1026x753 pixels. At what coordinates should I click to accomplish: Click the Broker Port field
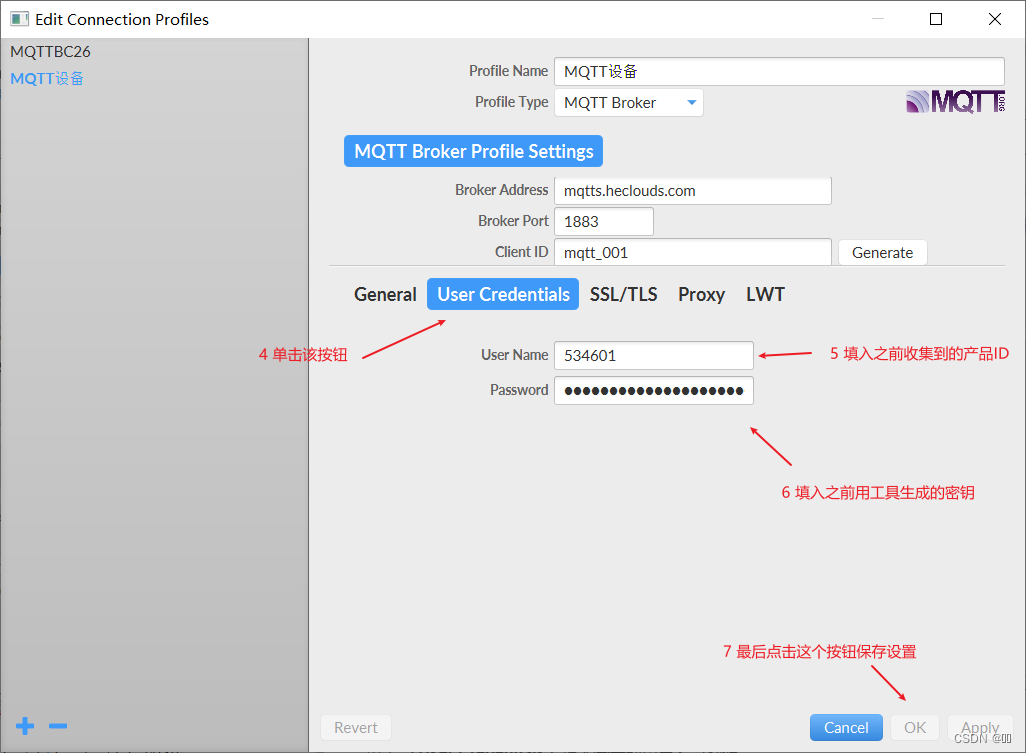pos(603,221)
